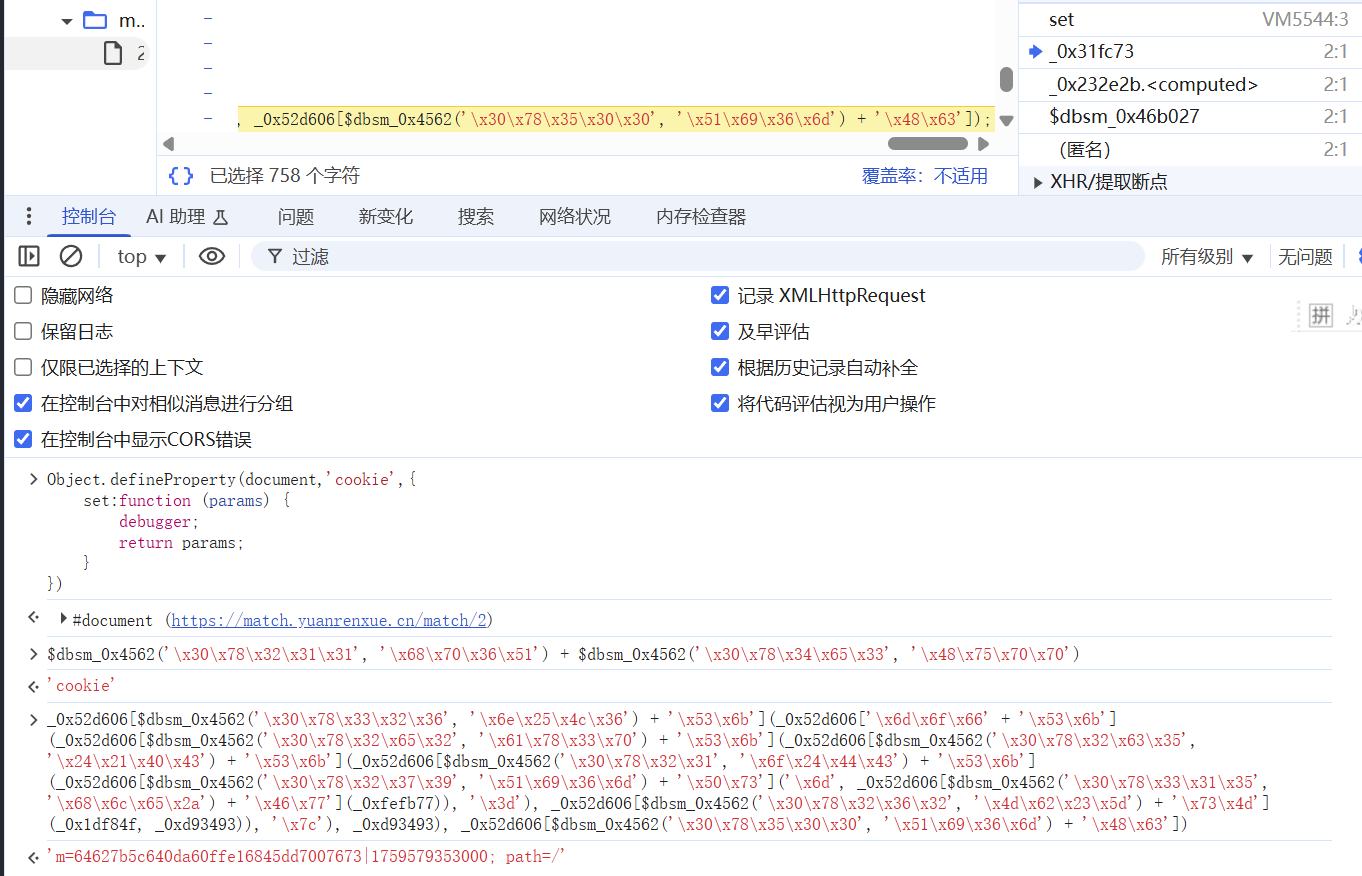Open the 新变化 tab
Screen dimensions: 1362x876
386,216
